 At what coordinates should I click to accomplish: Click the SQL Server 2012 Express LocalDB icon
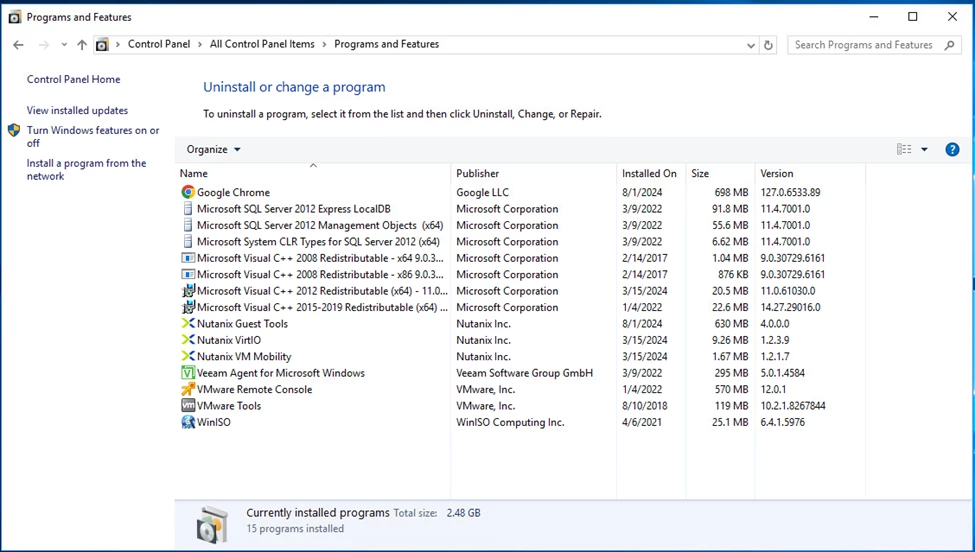point(188,209)
